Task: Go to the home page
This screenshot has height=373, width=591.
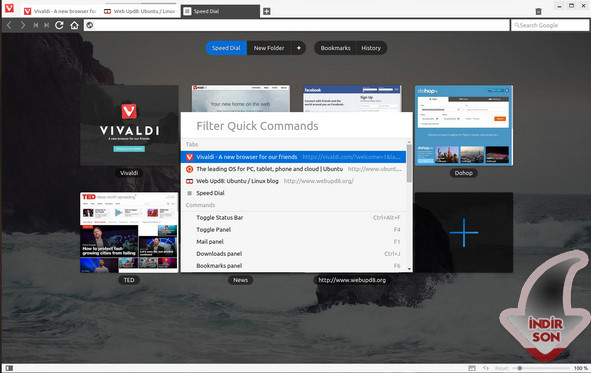Action: pyautogui.click(x=74, y=25)
